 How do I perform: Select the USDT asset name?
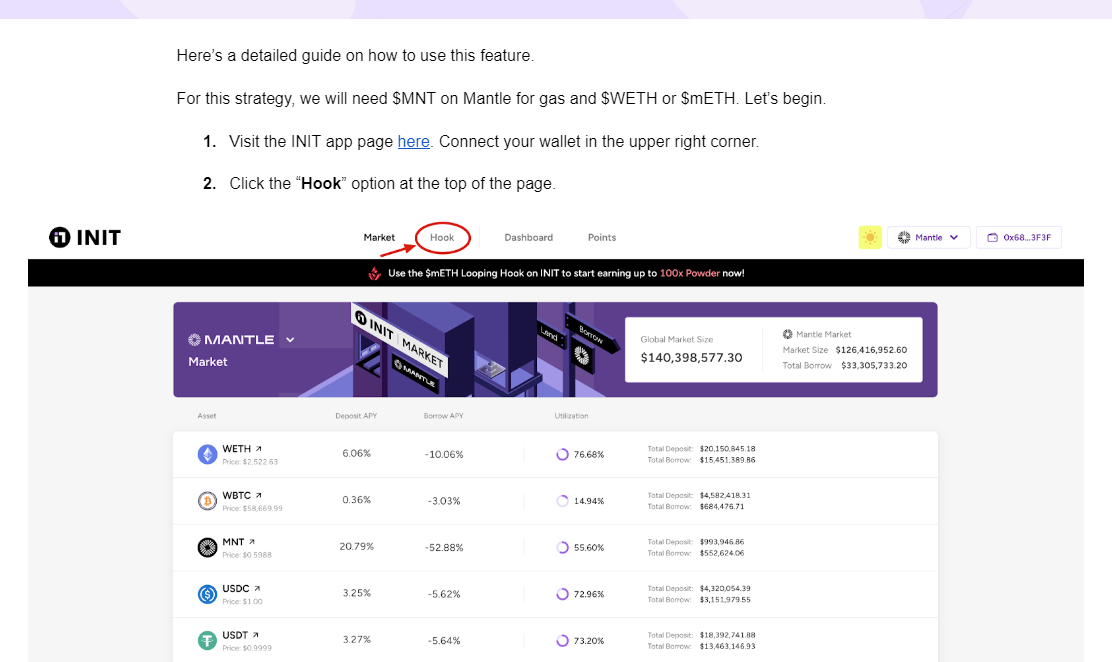point(235,635)
